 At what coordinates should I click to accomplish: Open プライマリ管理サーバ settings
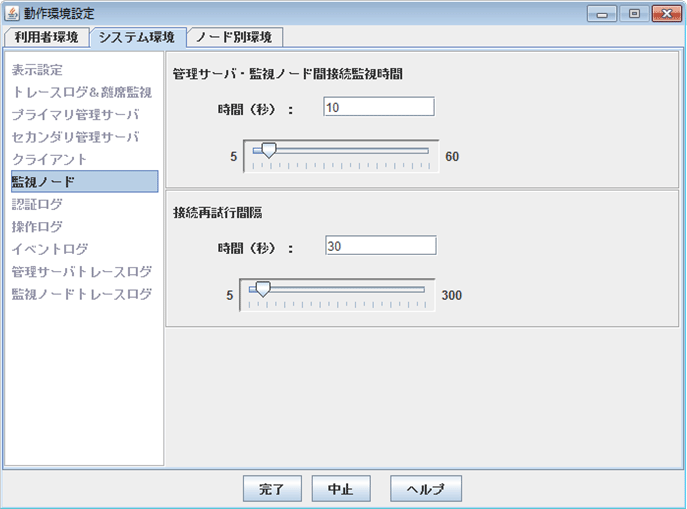tap(75, 115)
